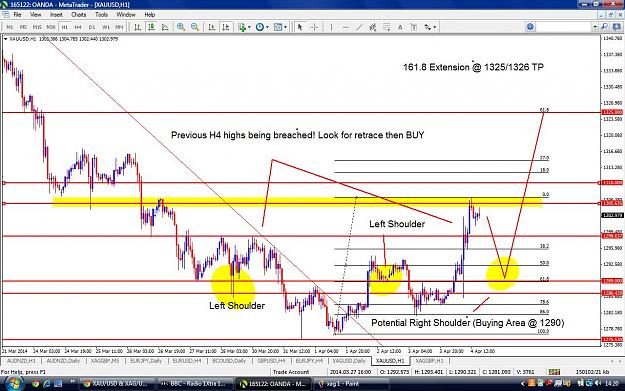Click the Trade Account status bar entry
The image size is (625, 391).
click(291, 372)
